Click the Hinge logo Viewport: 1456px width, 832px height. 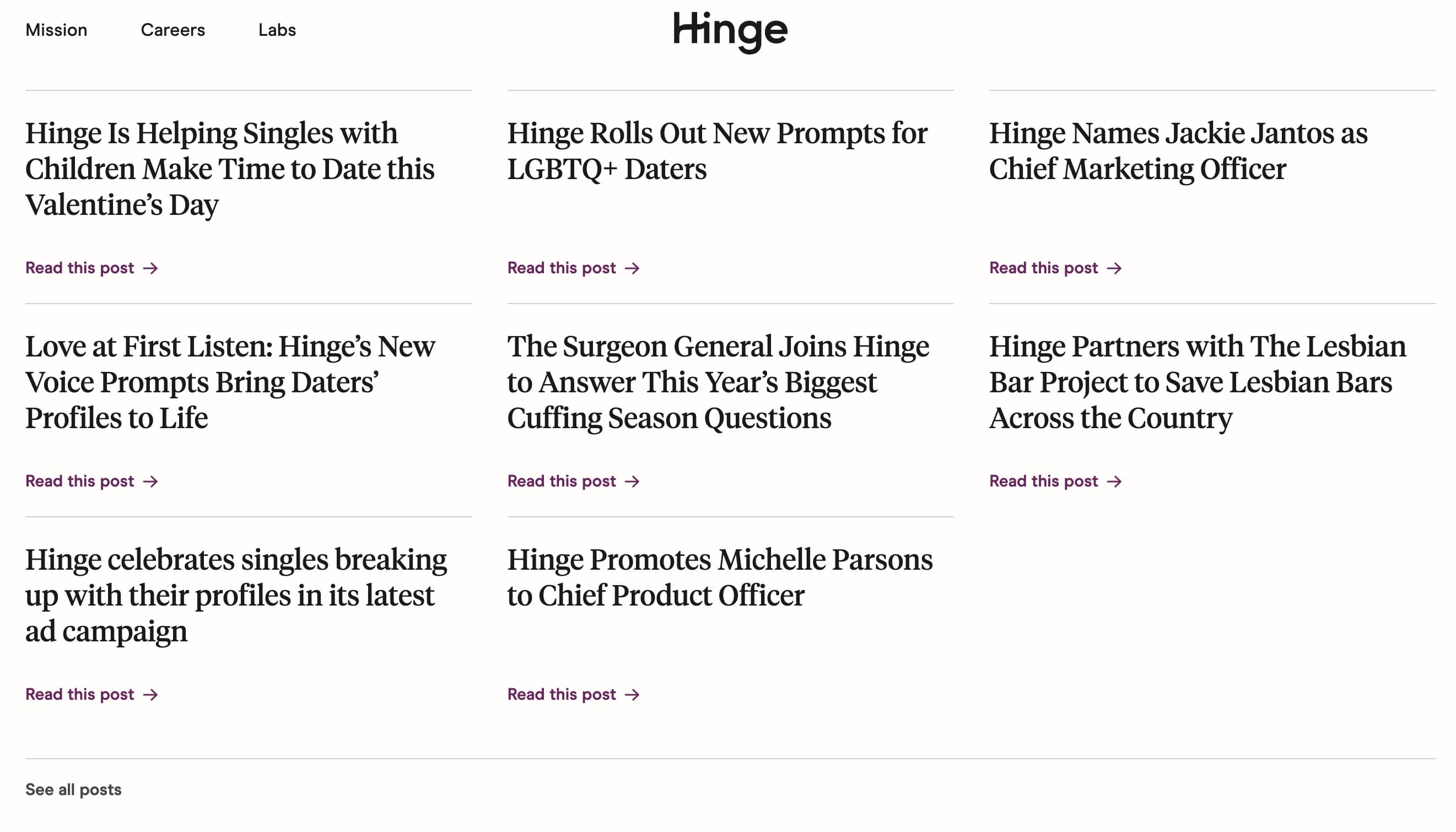[x=730, y=31]
